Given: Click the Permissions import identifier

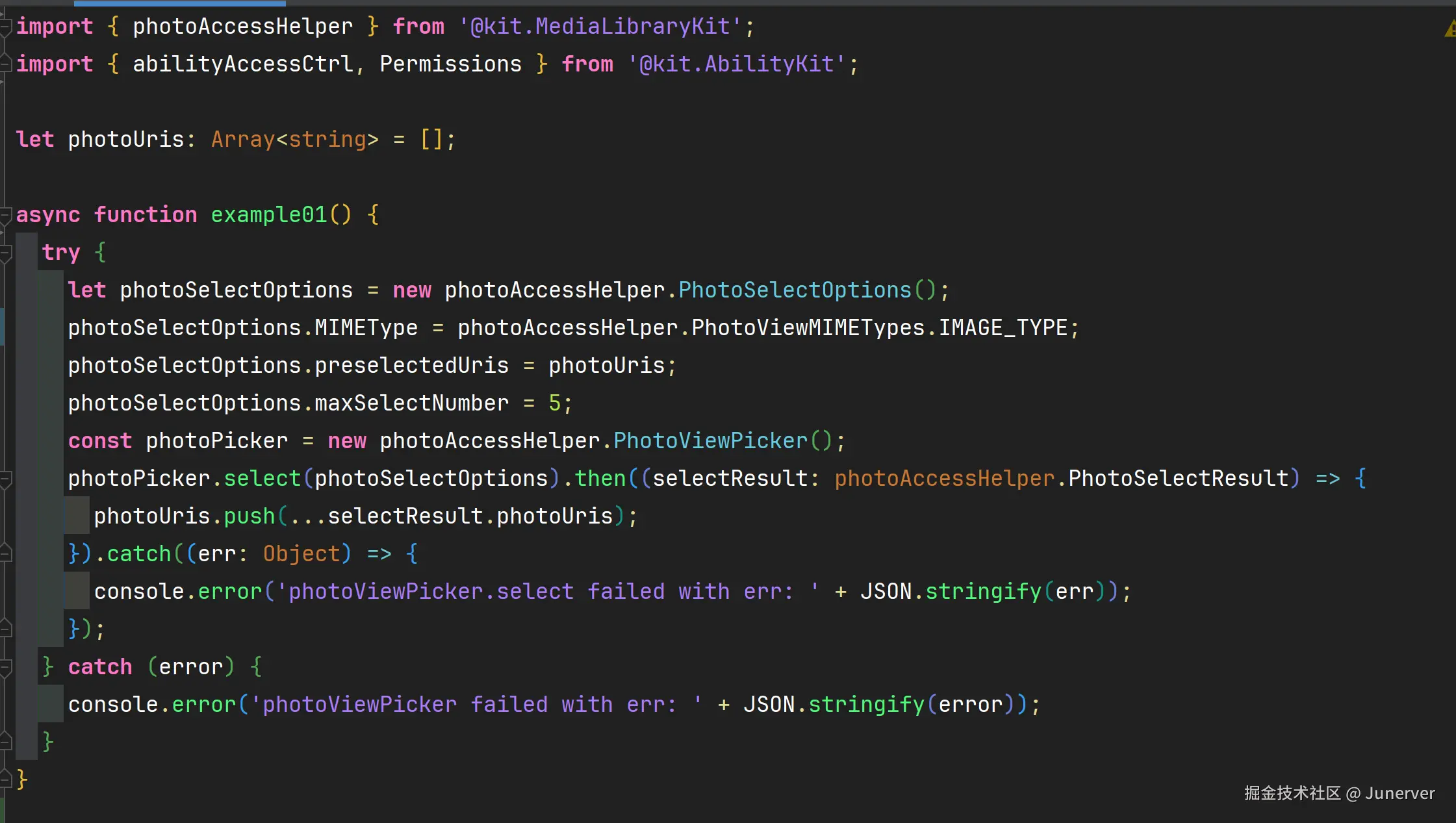Looking at the screenshot, I should point(450,64).
